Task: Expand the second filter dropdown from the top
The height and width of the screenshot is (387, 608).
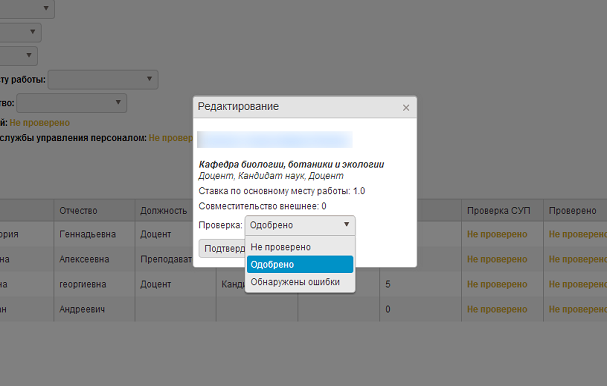Action: point(33,31)
